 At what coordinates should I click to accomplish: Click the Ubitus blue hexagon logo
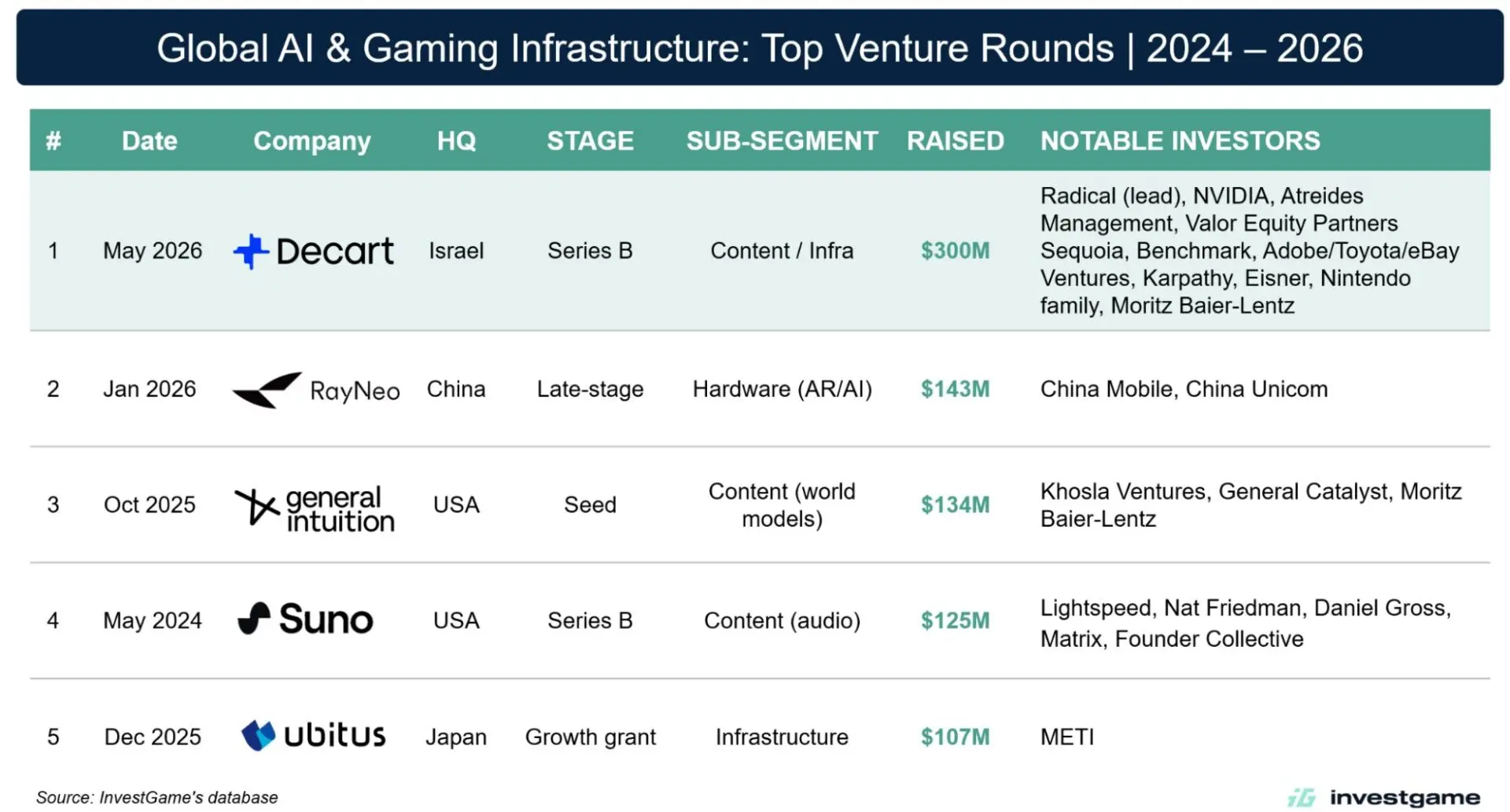point(258,736)
